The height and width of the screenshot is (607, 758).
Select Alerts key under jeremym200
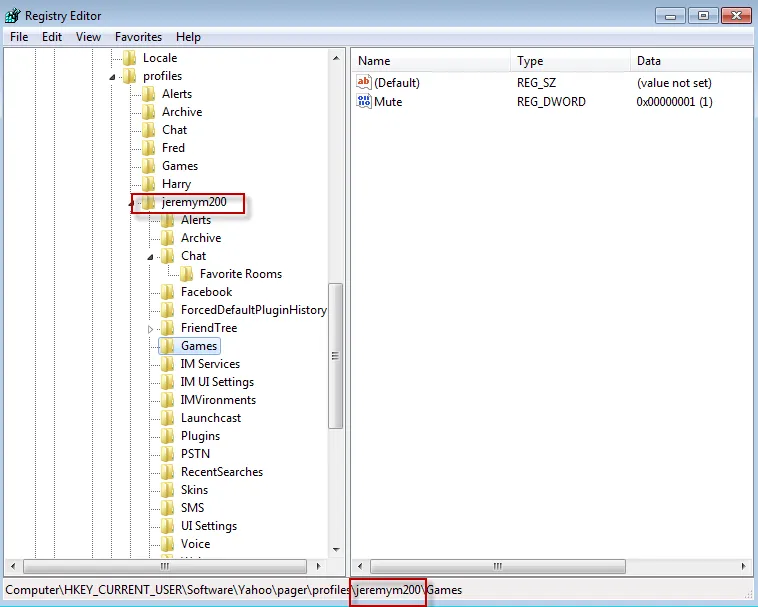pos(196,220)
